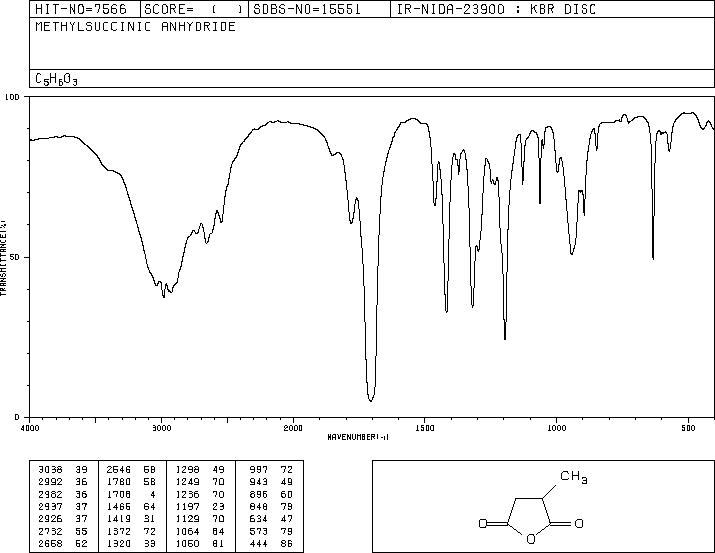
Task: Select the 1708 peak table entry
Action: [x=119, y=494]
